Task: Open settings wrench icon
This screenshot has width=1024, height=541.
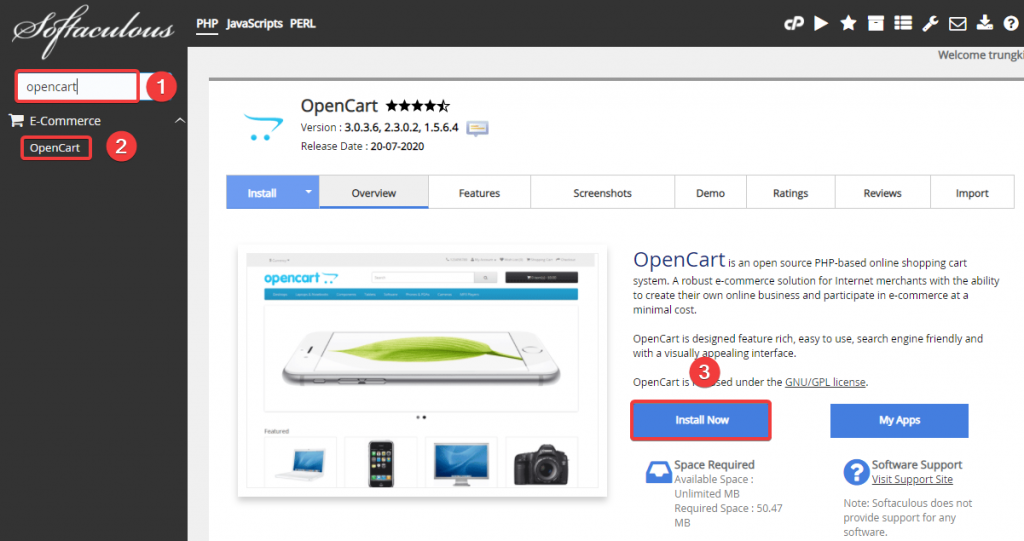Action: [x=930, y=24]
